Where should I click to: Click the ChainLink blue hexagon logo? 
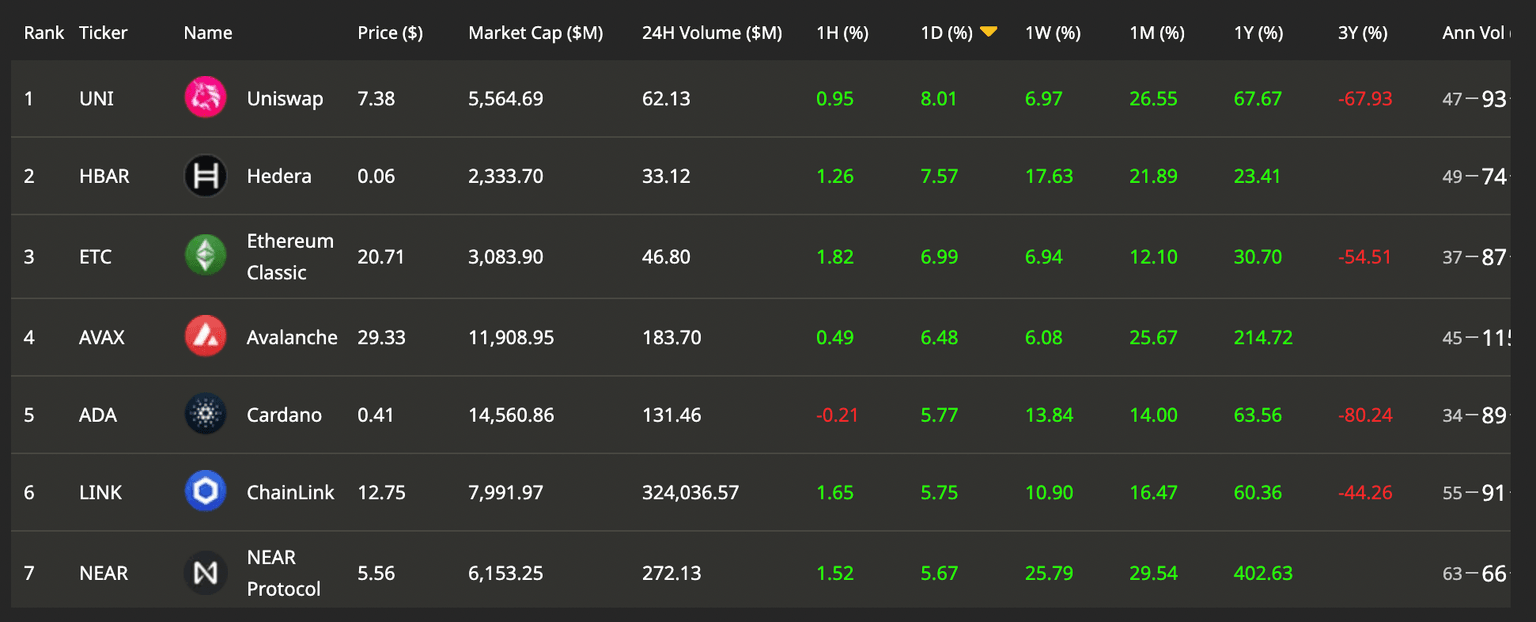point(205,492)
